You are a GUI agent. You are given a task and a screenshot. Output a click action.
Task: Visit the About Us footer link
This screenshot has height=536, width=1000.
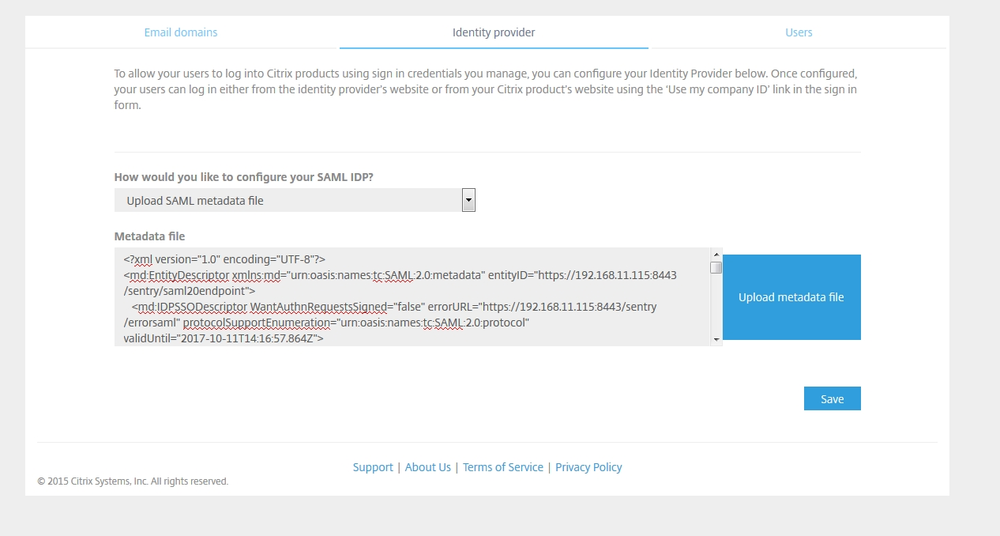click(x=428, y=467)
